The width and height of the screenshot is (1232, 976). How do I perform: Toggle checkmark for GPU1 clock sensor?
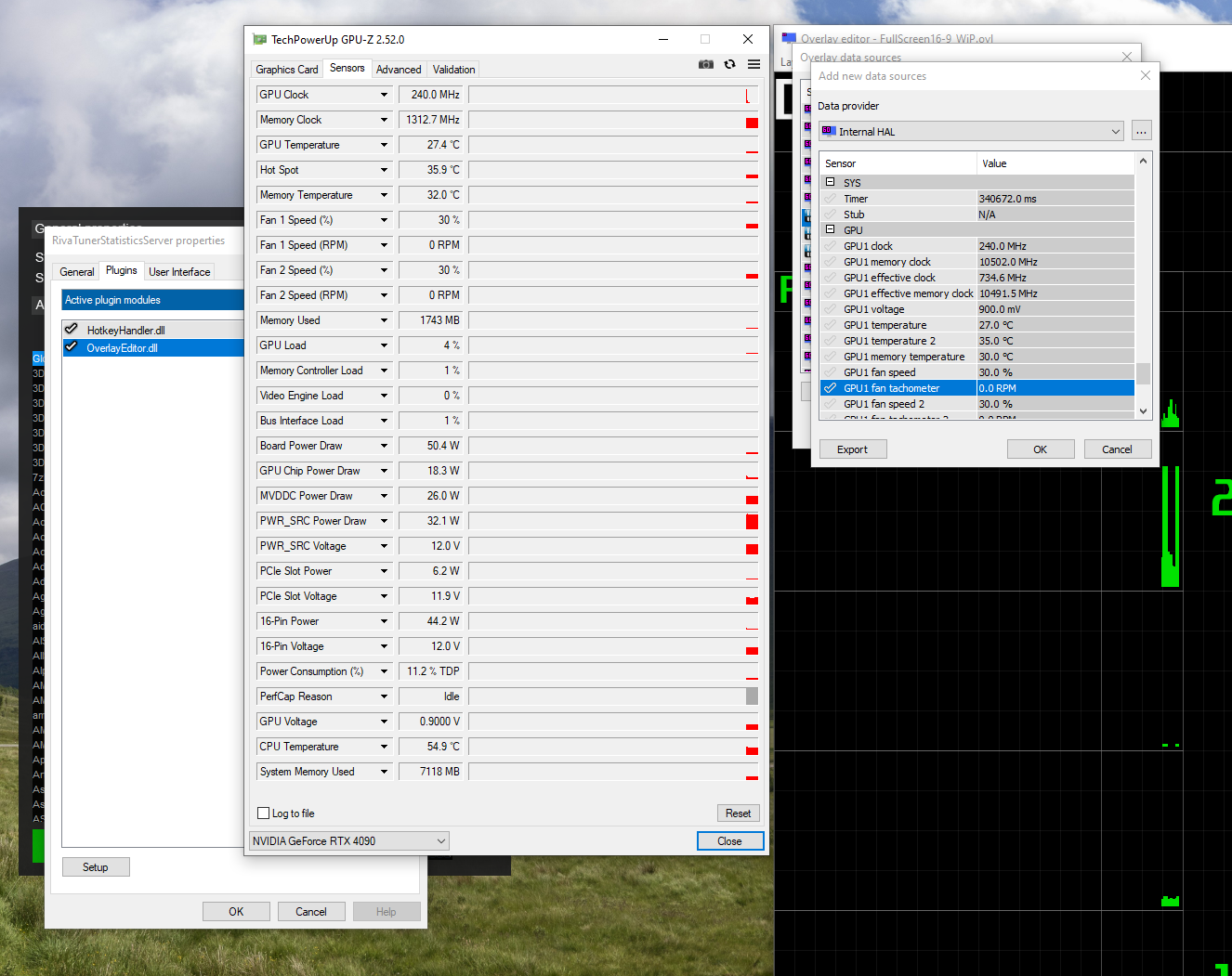[x=831, y=246]
